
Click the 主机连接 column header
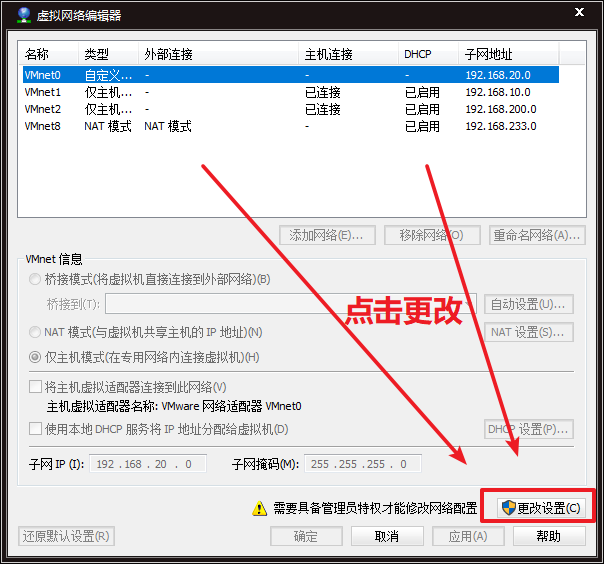[348, 54]
